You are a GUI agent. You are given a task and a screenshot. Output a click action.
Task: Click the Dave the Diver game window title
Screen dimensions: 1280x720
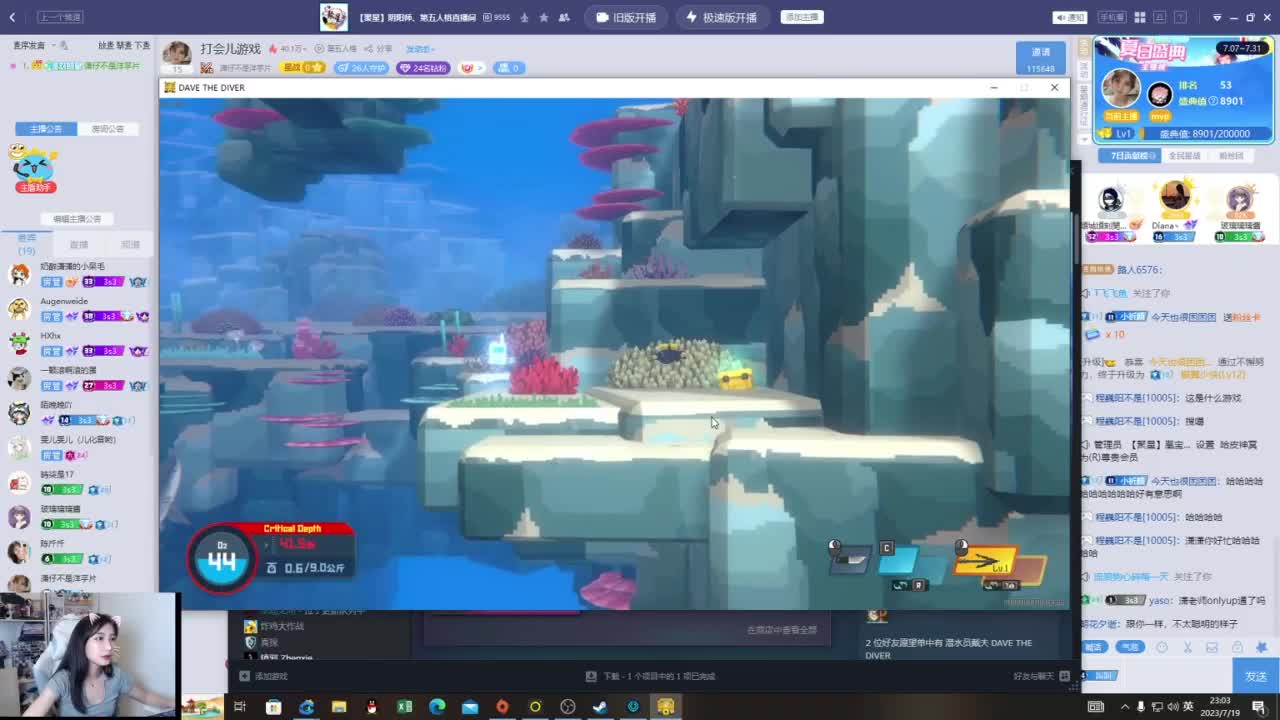tap(211, 88)
